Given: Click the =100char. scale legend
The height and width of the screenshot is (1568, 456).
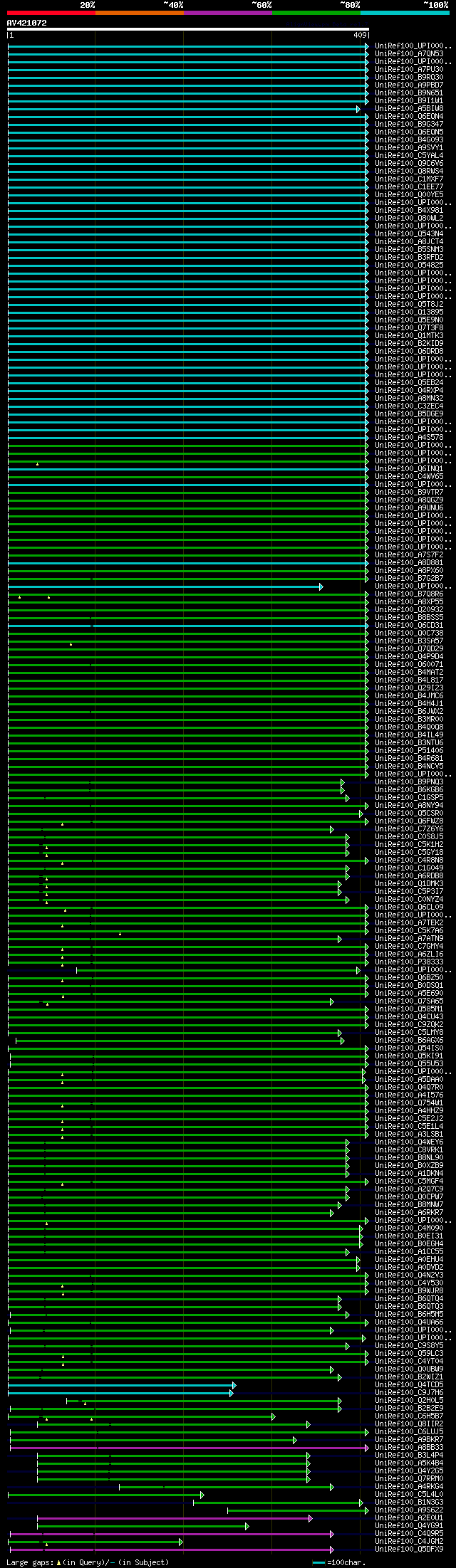Looking at the screenshot, I should tap(339, 1562).
